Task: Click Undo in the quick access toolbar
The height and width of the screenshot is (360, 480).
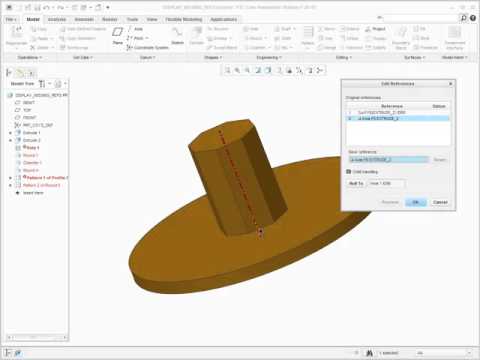Action: coord(47,7)
